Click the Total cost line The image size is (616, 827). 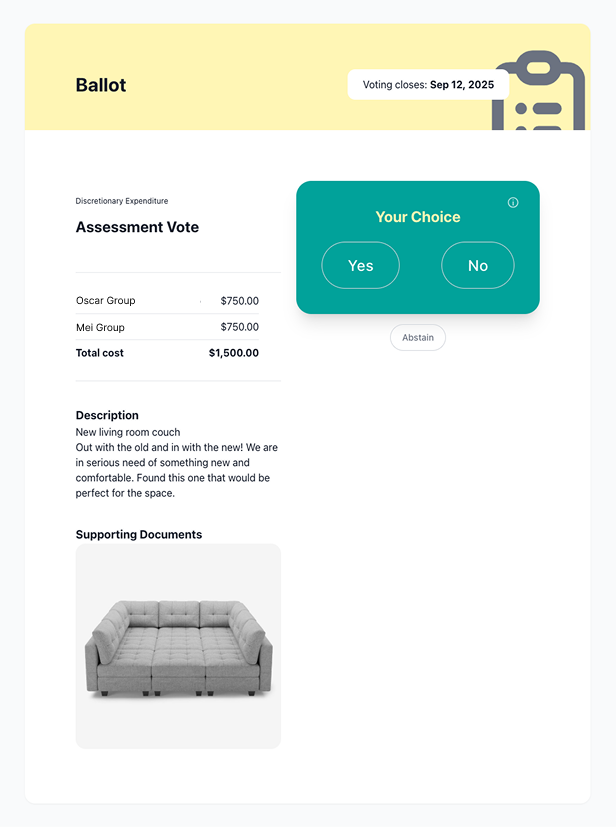tap(99, 352)
